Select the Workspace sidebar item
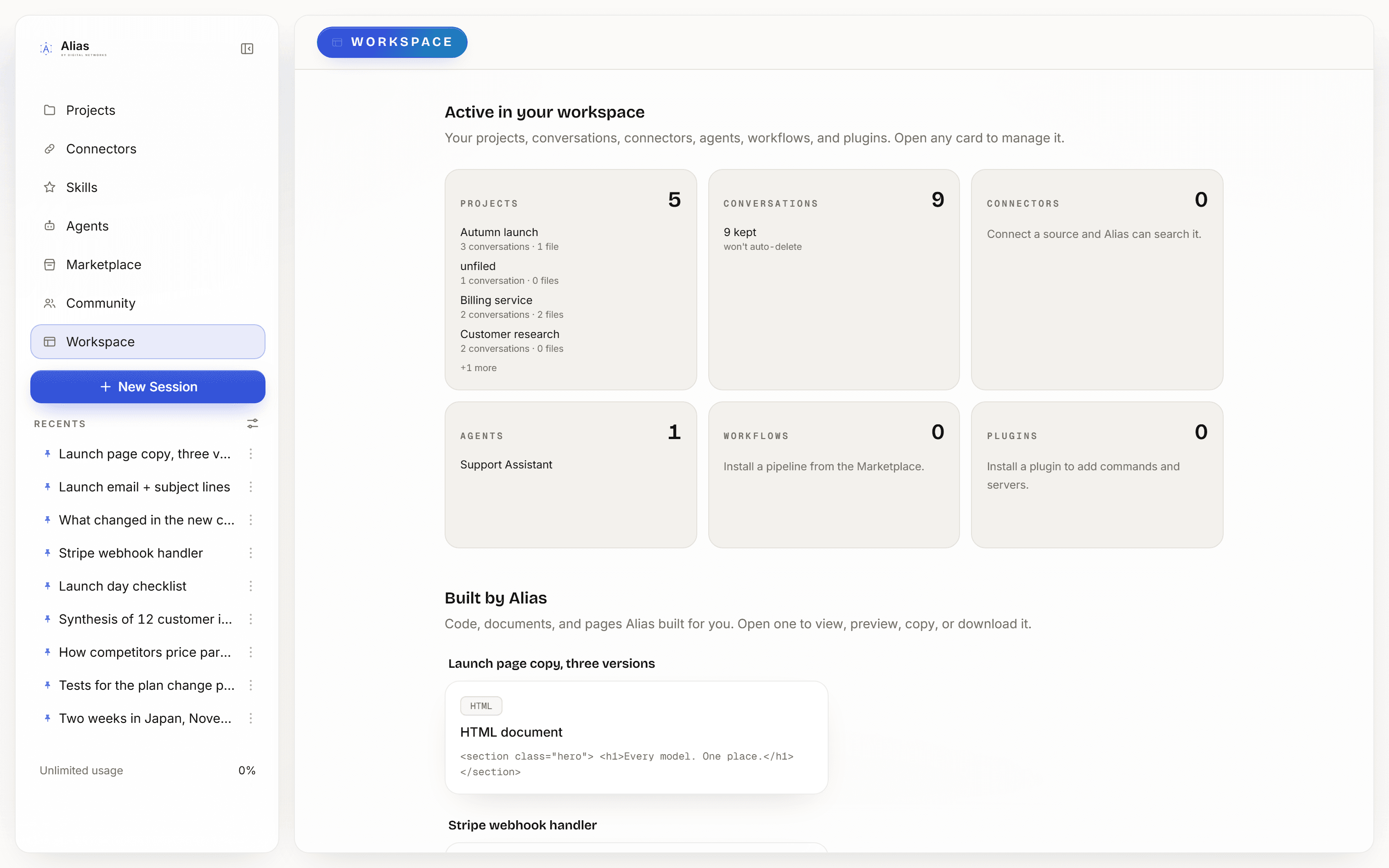1389x868 pixels. pos(147,342)
